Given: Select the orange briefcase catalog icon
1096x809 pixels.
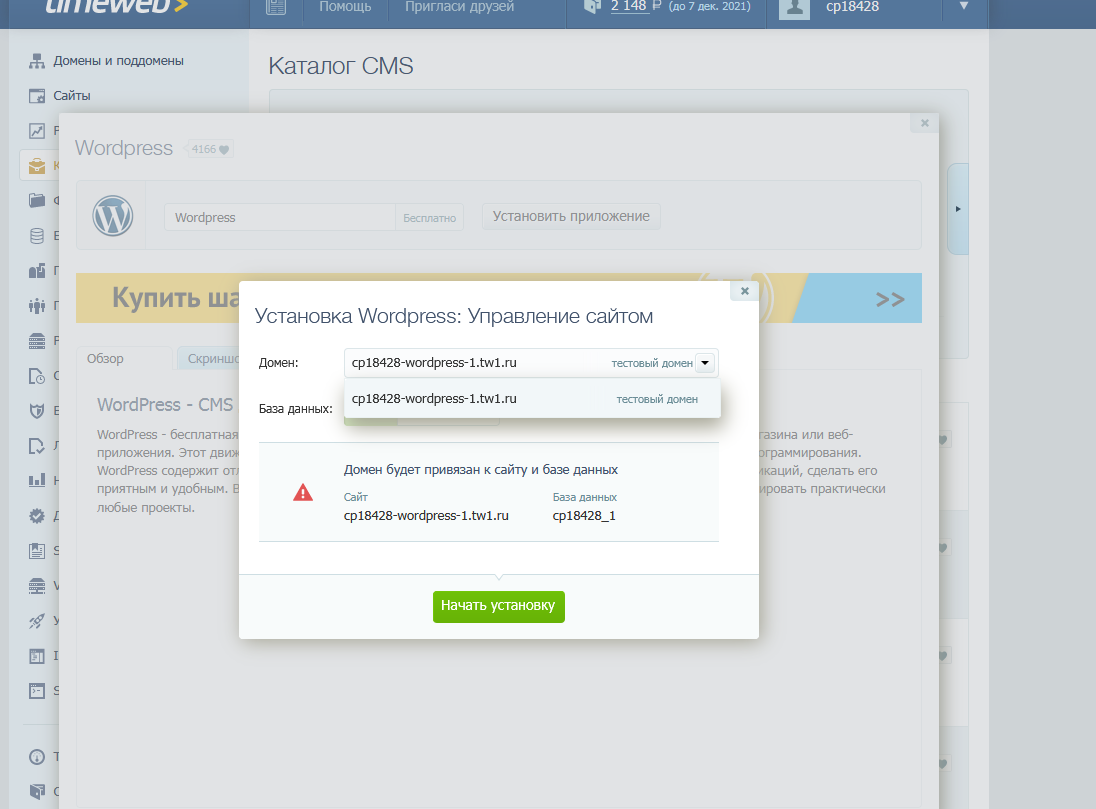Looking at the screenshot, I should pyautogui.click(x=37, y=166).
